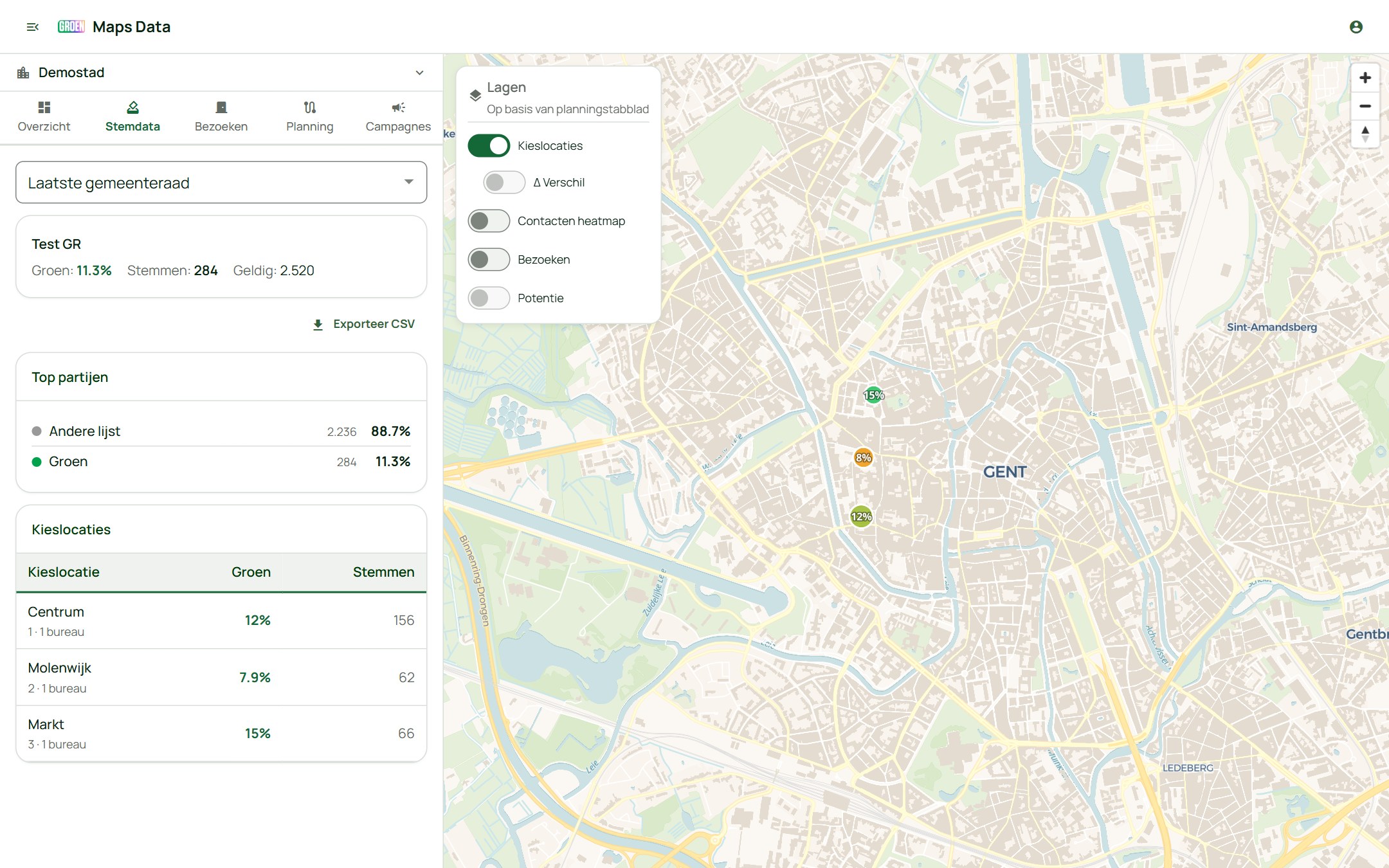Sort table by Groen column header
The width and height of the screenshot is (1389, 868).
point(251,572)
